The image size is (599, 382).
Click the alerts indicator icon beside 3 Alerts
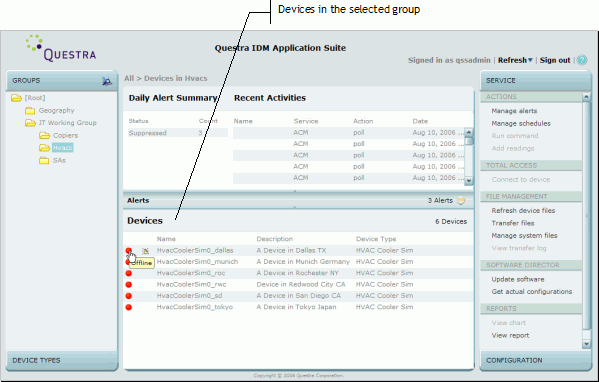click(461, 201)
